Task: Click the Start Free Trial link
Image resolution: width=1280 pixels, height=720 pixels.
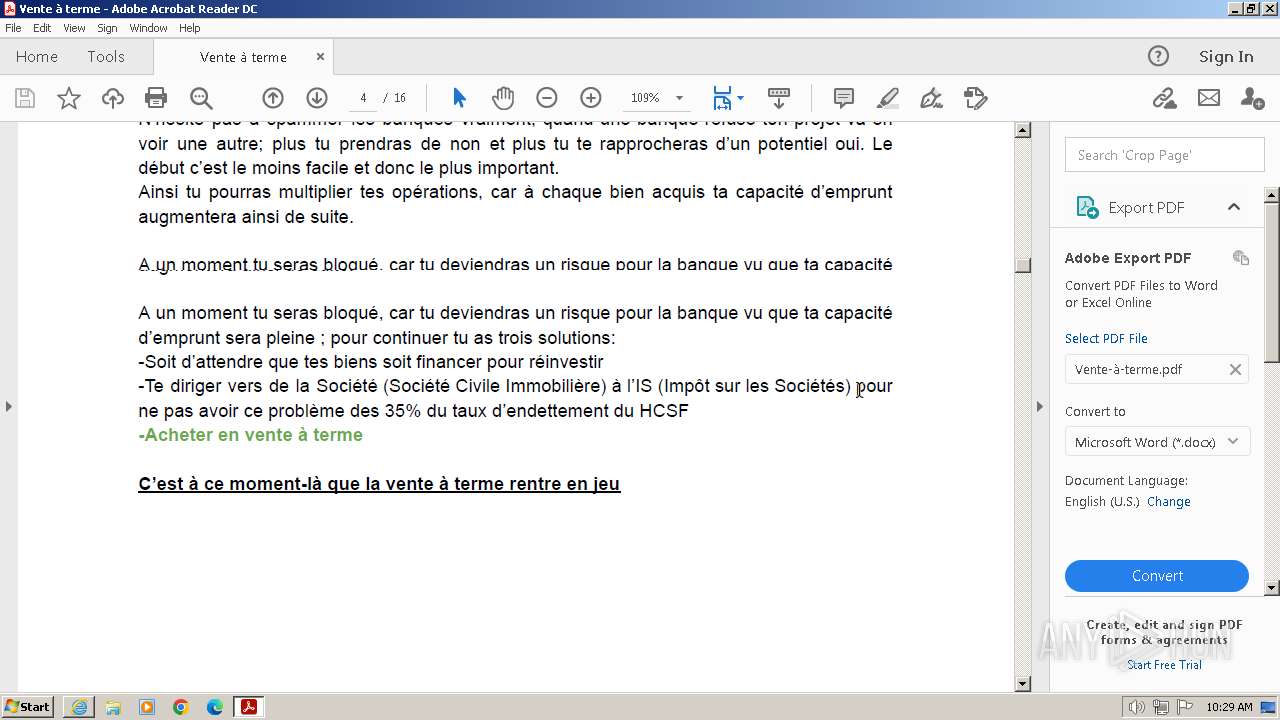Action: pyautogui.click(x=1164, y=665)
